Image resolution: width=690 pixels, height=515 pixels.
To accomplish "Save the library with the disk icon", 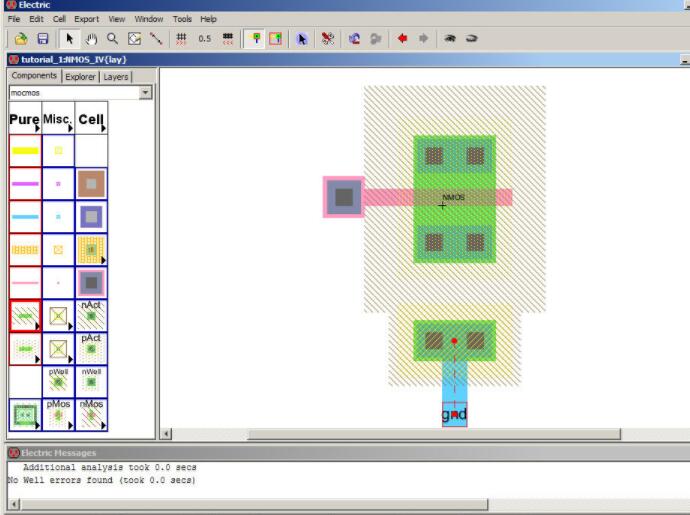I will click(x=43, y=38).
